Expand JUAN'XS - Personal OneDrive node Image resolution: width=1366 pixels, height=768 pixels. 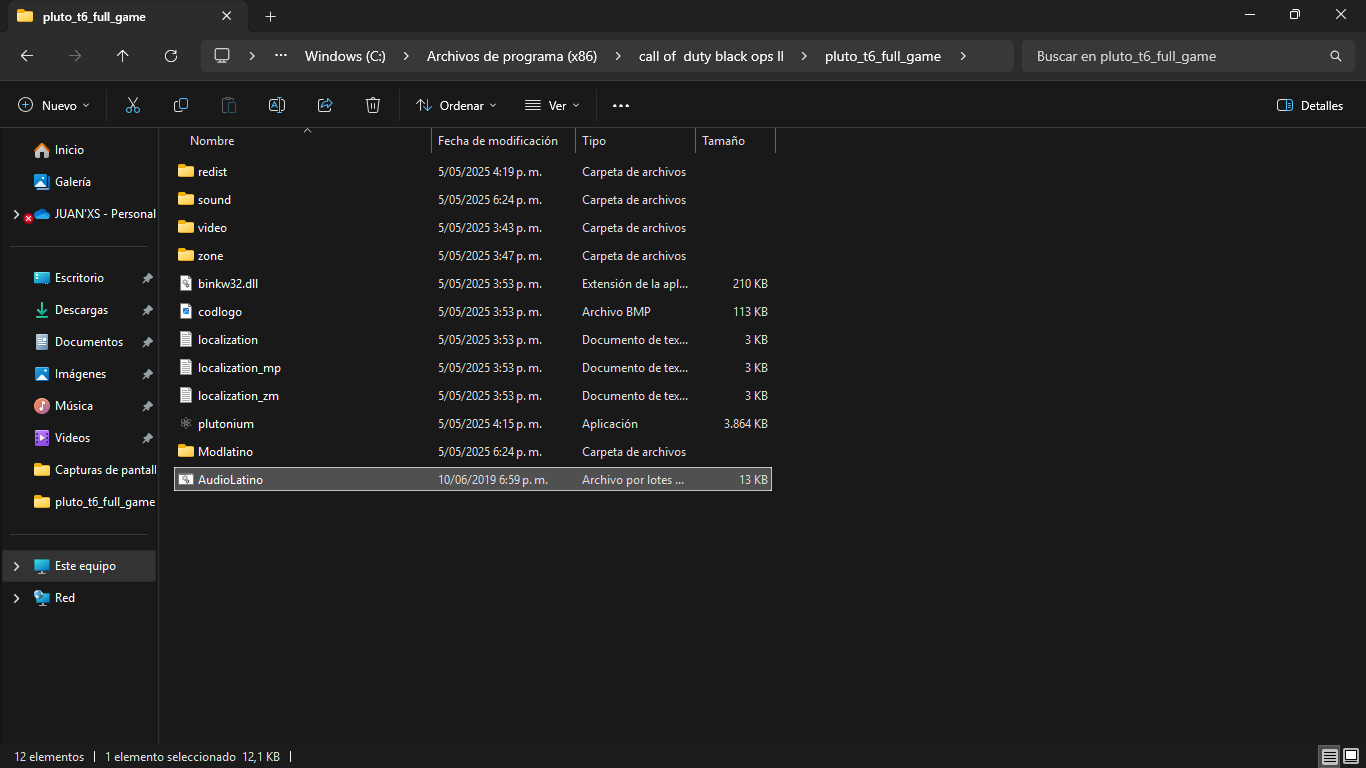pos(15,214)
